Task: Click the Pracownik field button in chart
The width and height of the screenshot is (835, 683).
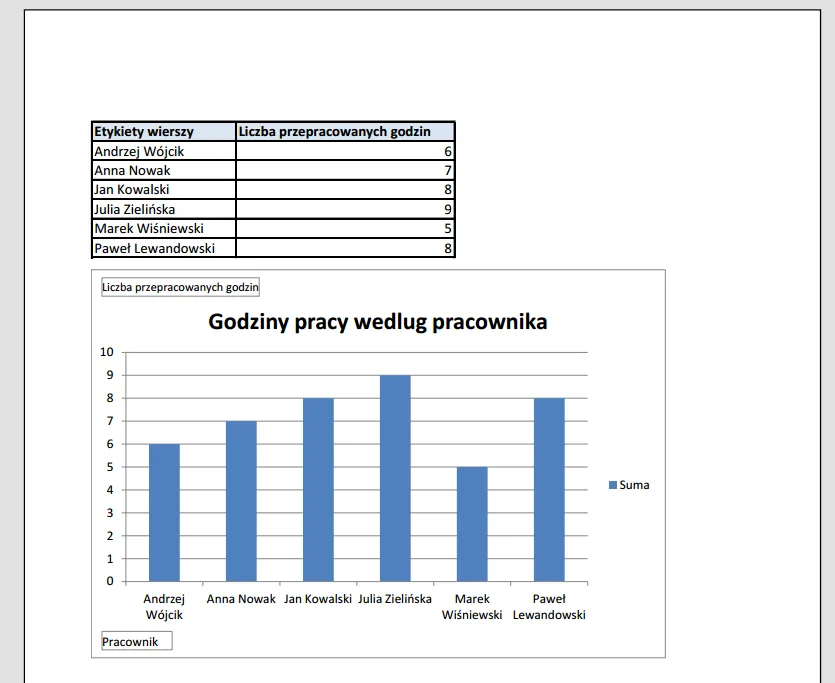Action: [x=137, y=641]
